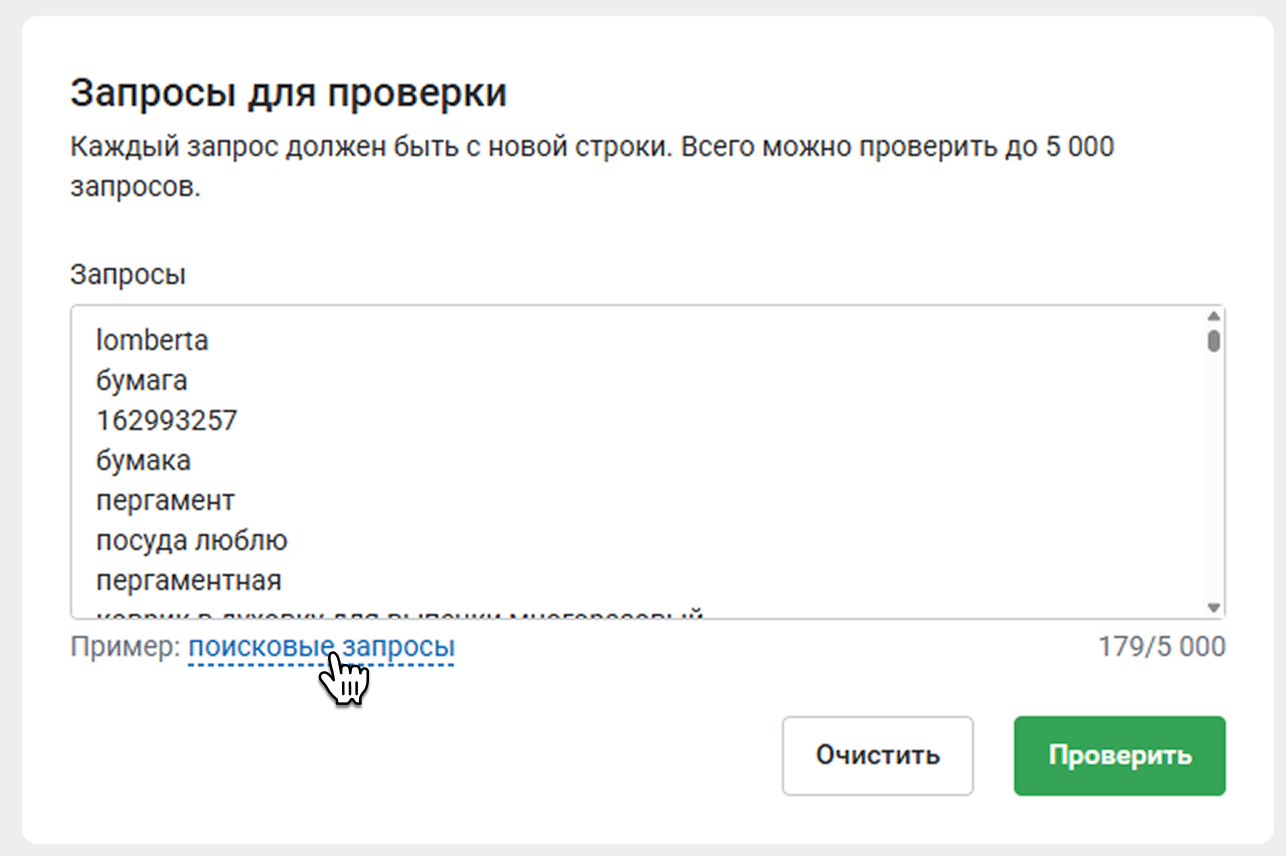Open the "поисковые запросы" example link
The width and height of the screenshot is (1286, 856).
click(321, 647)
